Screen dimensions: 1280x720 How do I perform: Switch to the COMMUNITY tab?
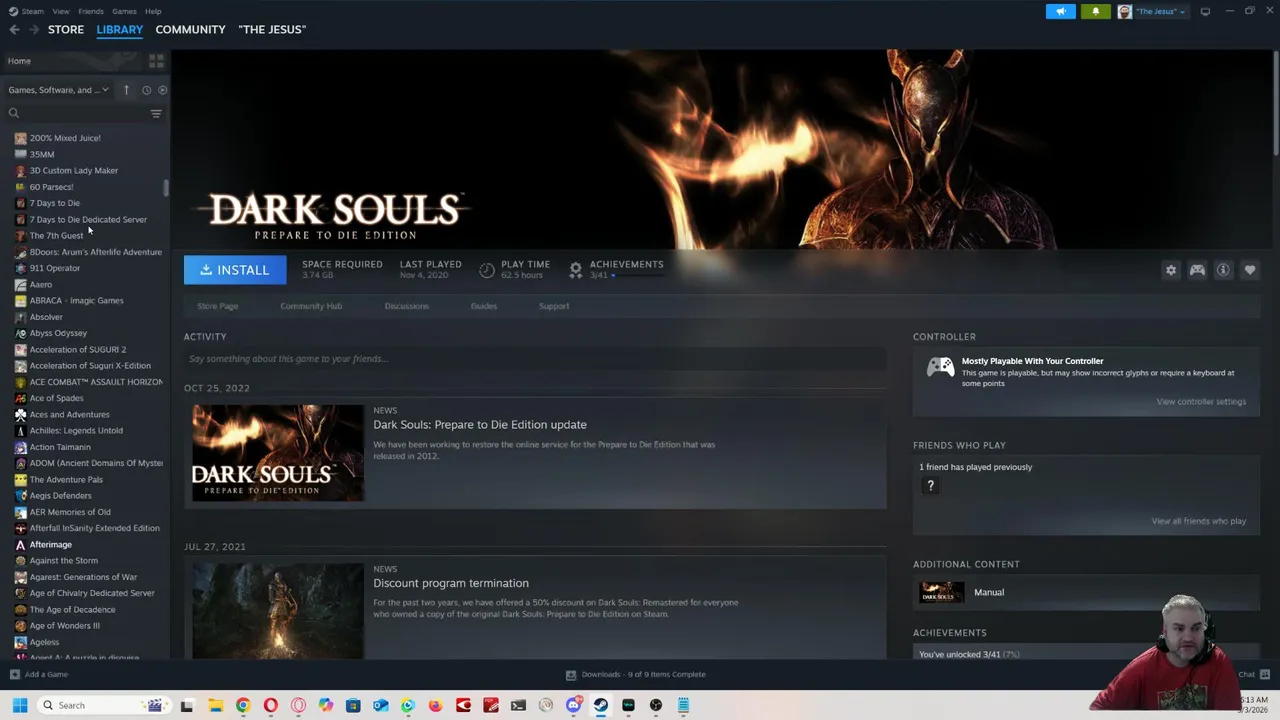pos(190,30)
